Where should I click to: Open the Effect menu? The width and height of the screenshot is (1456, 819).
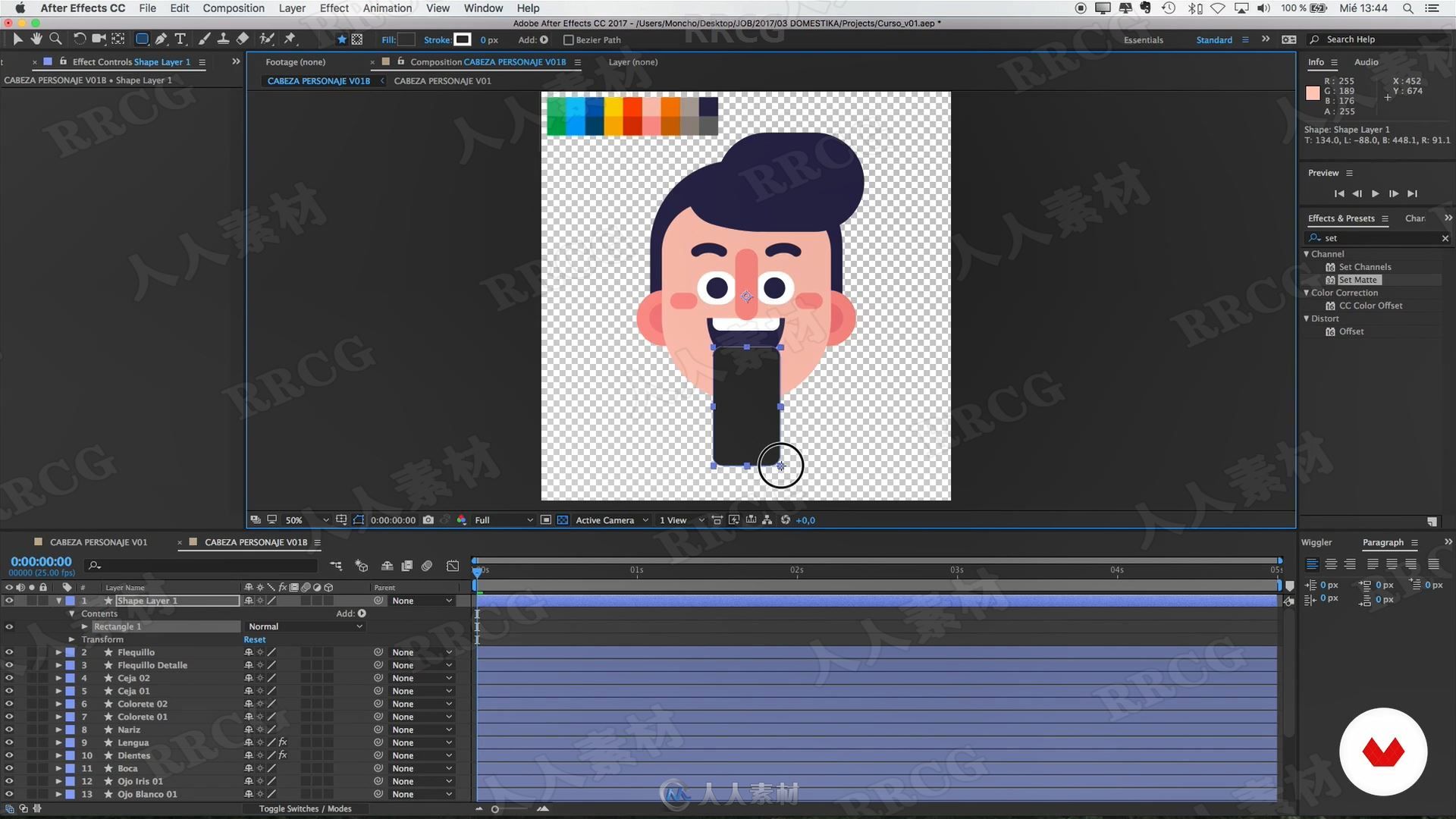[334, 8]
